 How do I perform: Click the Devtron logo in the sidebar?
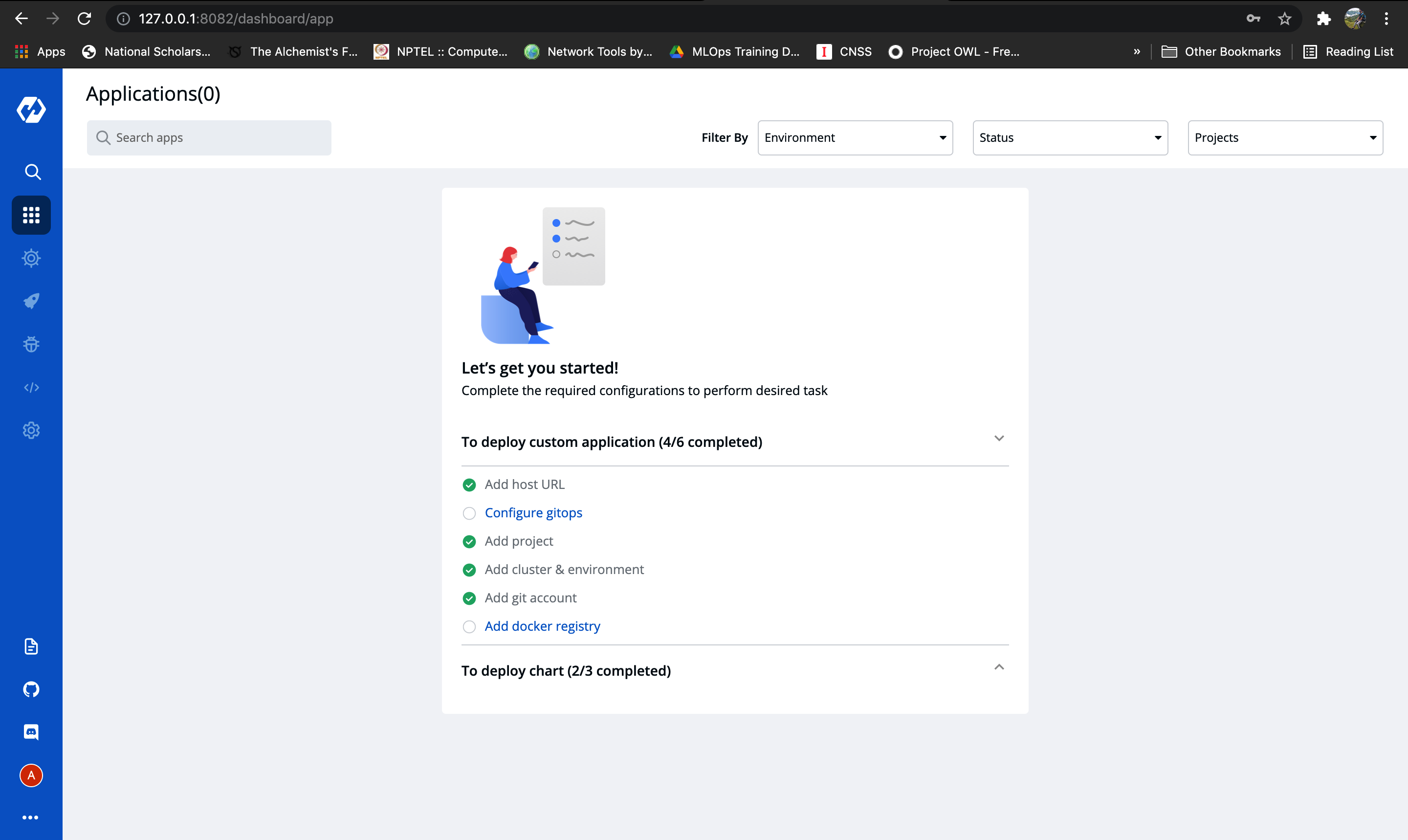coord(31,109)
